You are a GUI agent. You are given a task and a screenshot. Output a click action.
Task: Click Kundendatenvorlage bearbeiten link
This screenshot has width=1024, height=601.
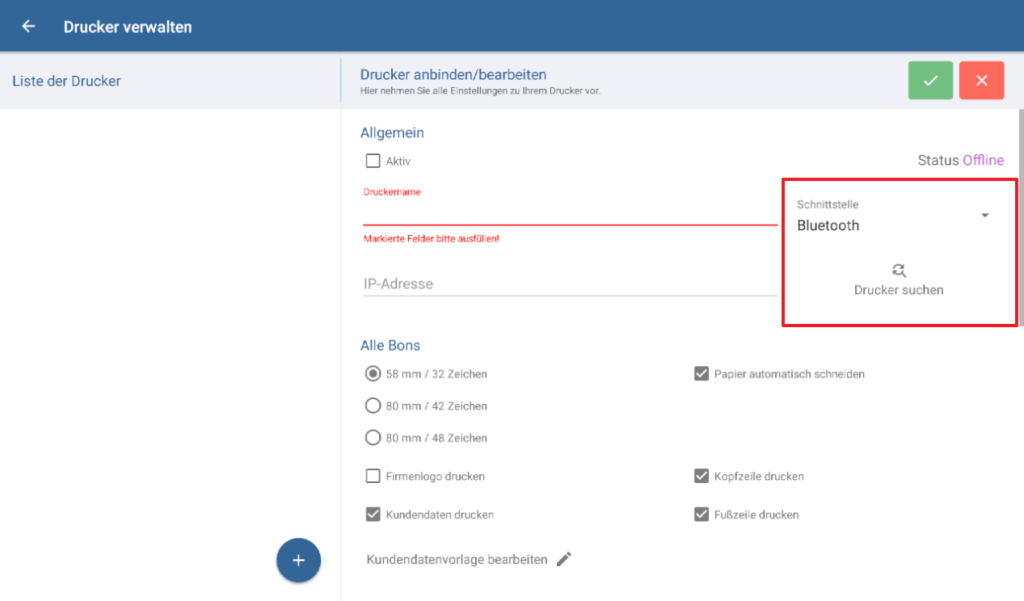(x=457, y=559)
